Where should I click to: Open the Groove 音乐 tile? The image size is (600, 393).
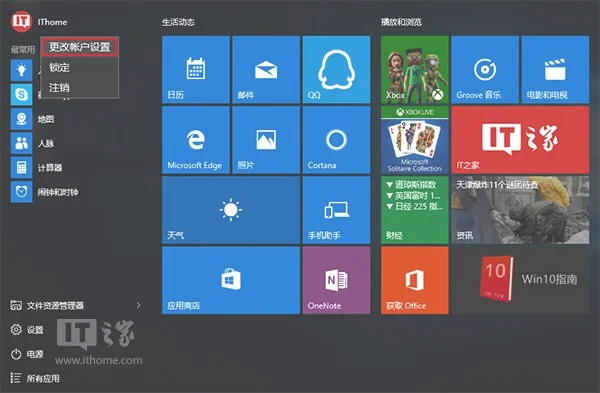pyautogui.click(x=485, y=70)
